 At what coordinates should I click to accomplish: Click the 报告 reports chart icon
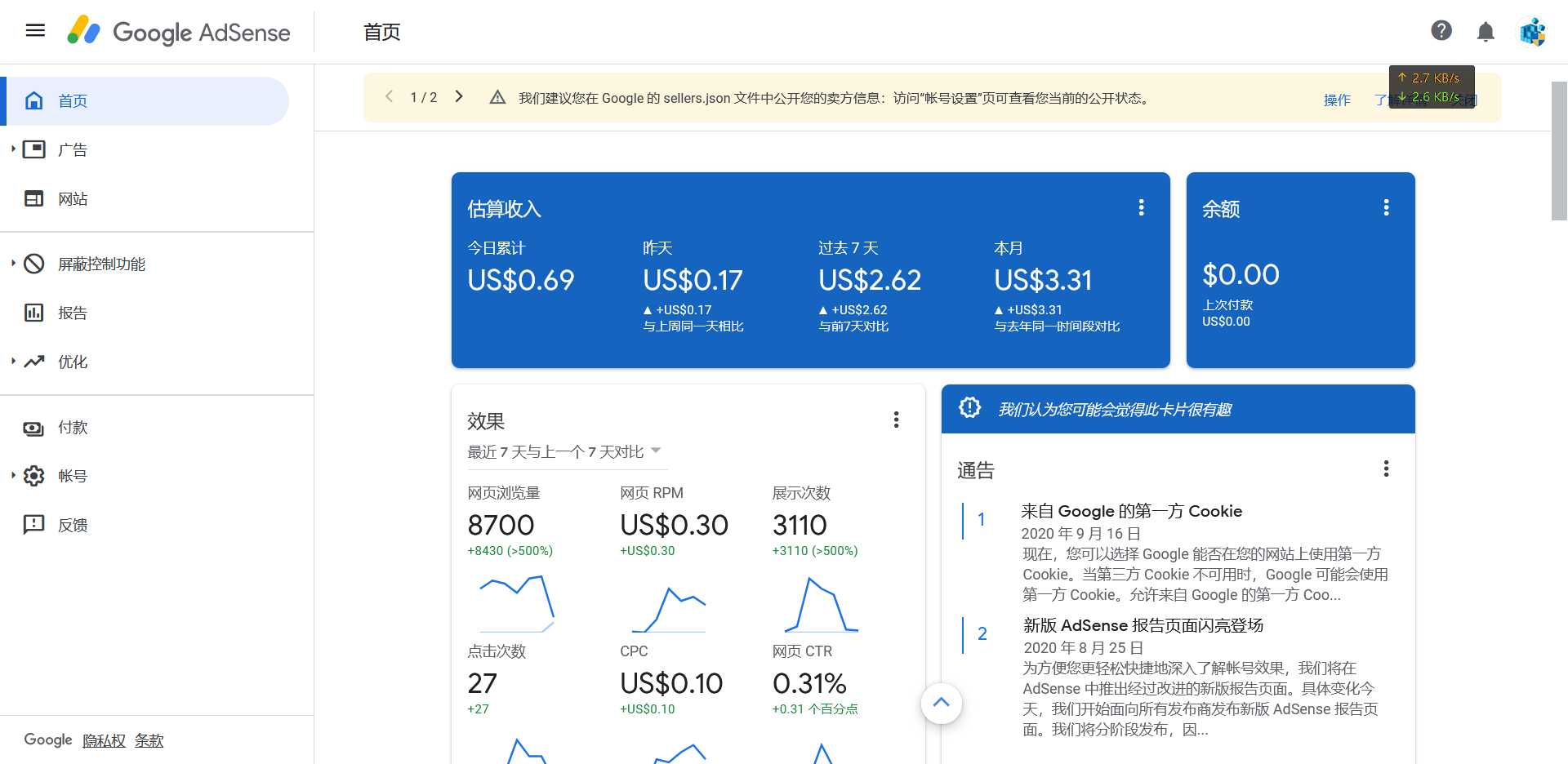(33, 313)
